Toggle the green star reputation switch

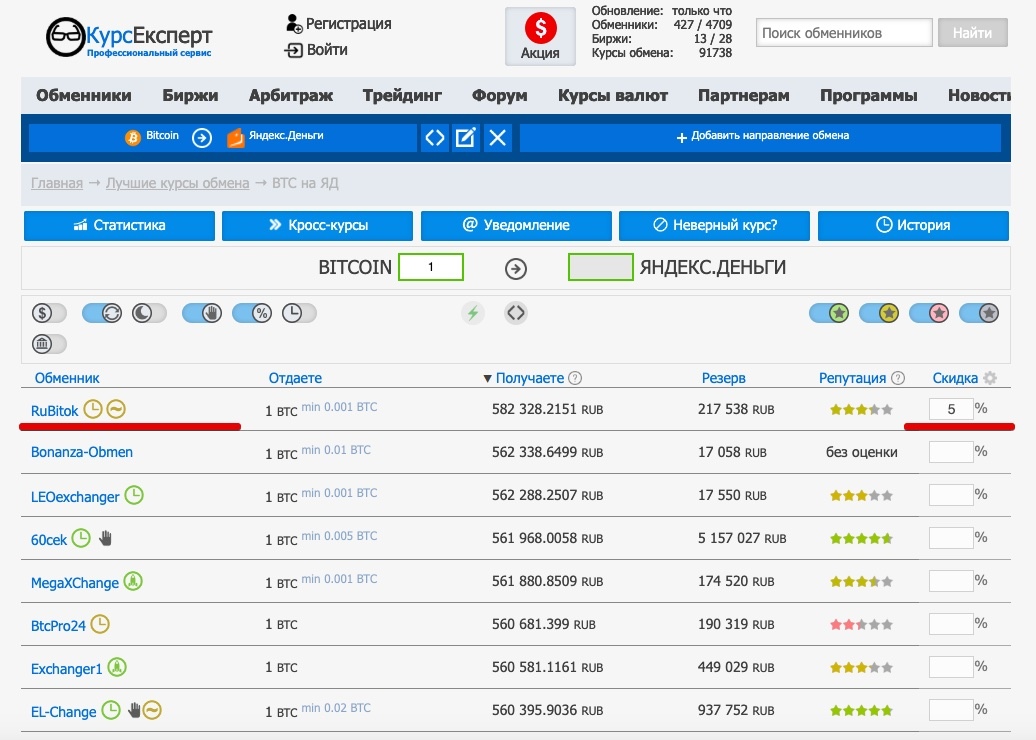pyautogui.click(x=829, y=313)
